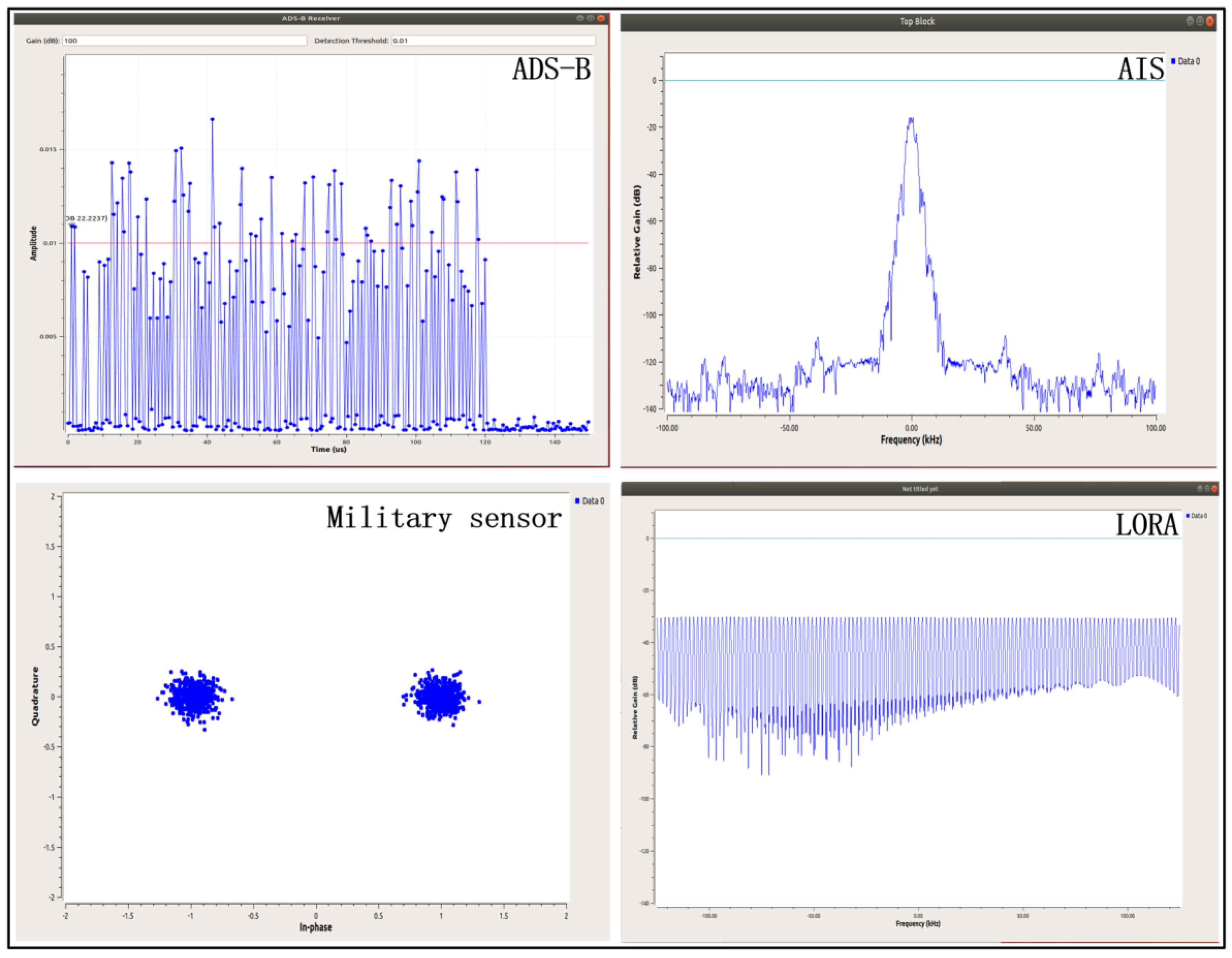Click the right constellation cluster at 1
The height and width of the screenshot is (958, 1232).
(440, 697)
